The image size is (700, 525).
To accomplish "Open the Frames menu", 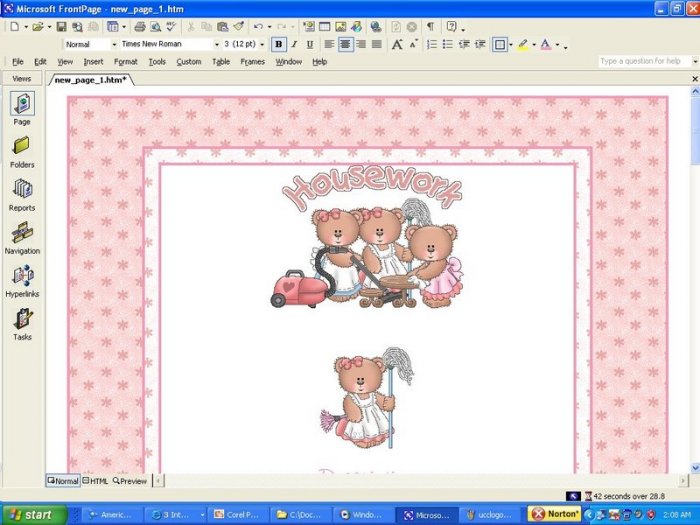I will [252, 62].
